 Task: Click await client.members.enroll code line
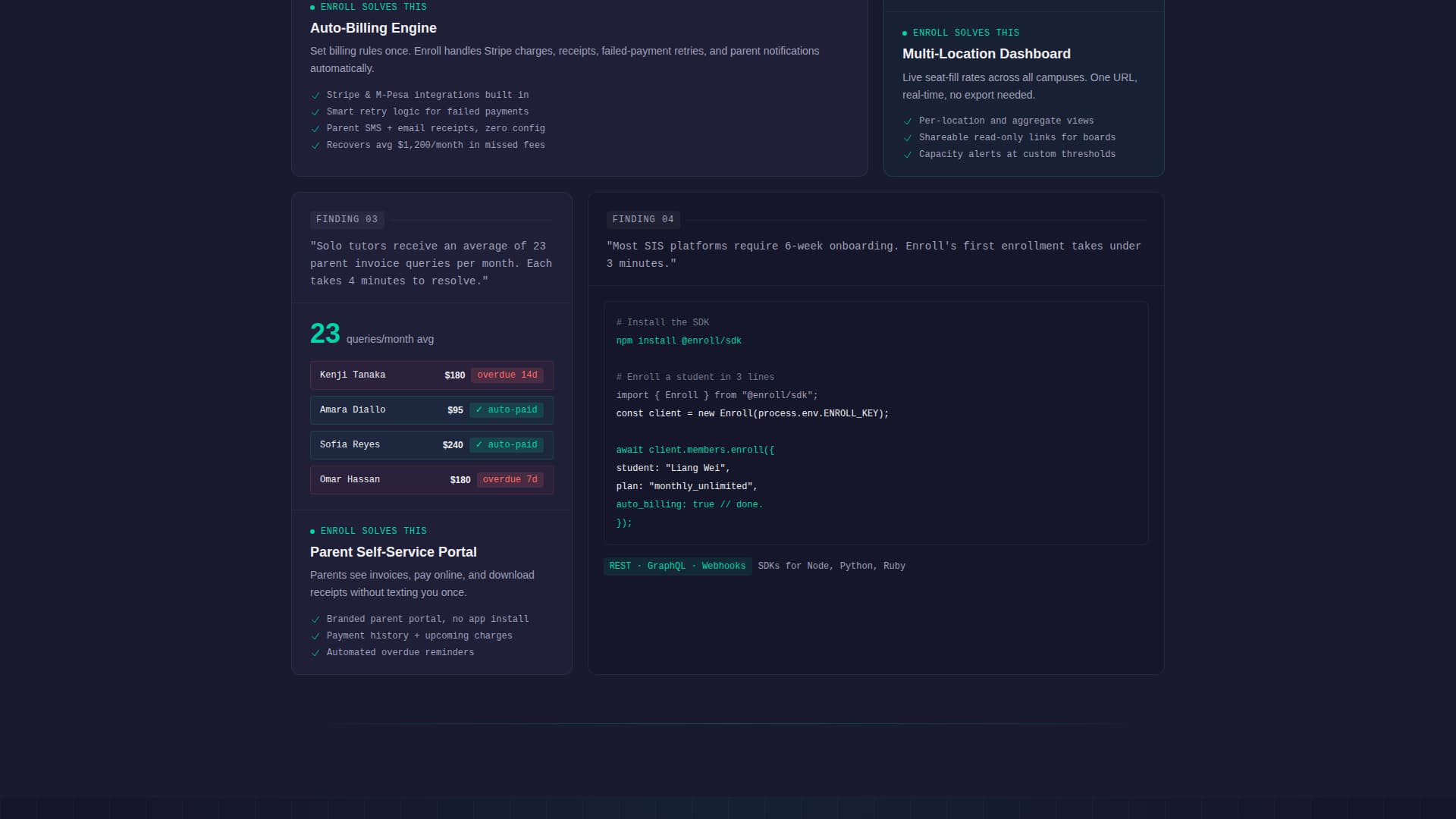(x=695, y=450)
